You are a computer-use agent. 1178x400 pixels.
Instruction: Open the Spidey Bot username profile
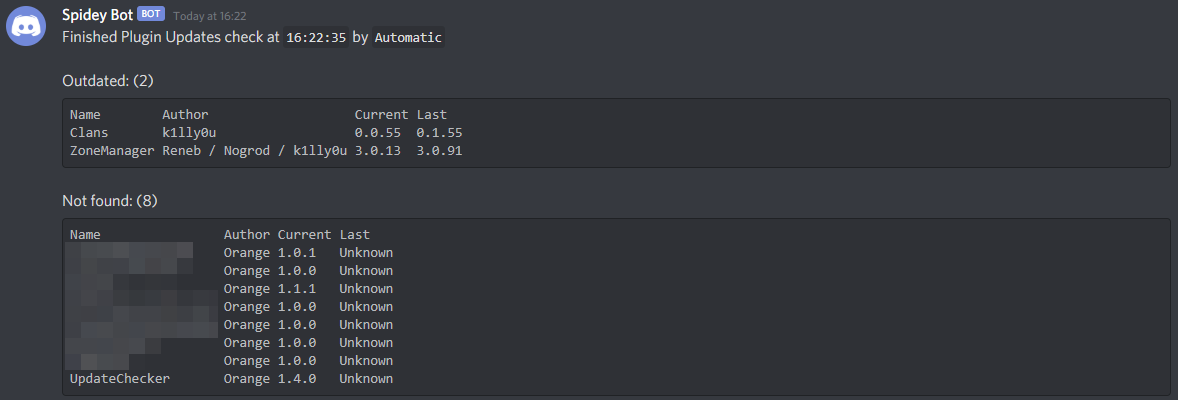pyautogui.click(x=97, y=16)
